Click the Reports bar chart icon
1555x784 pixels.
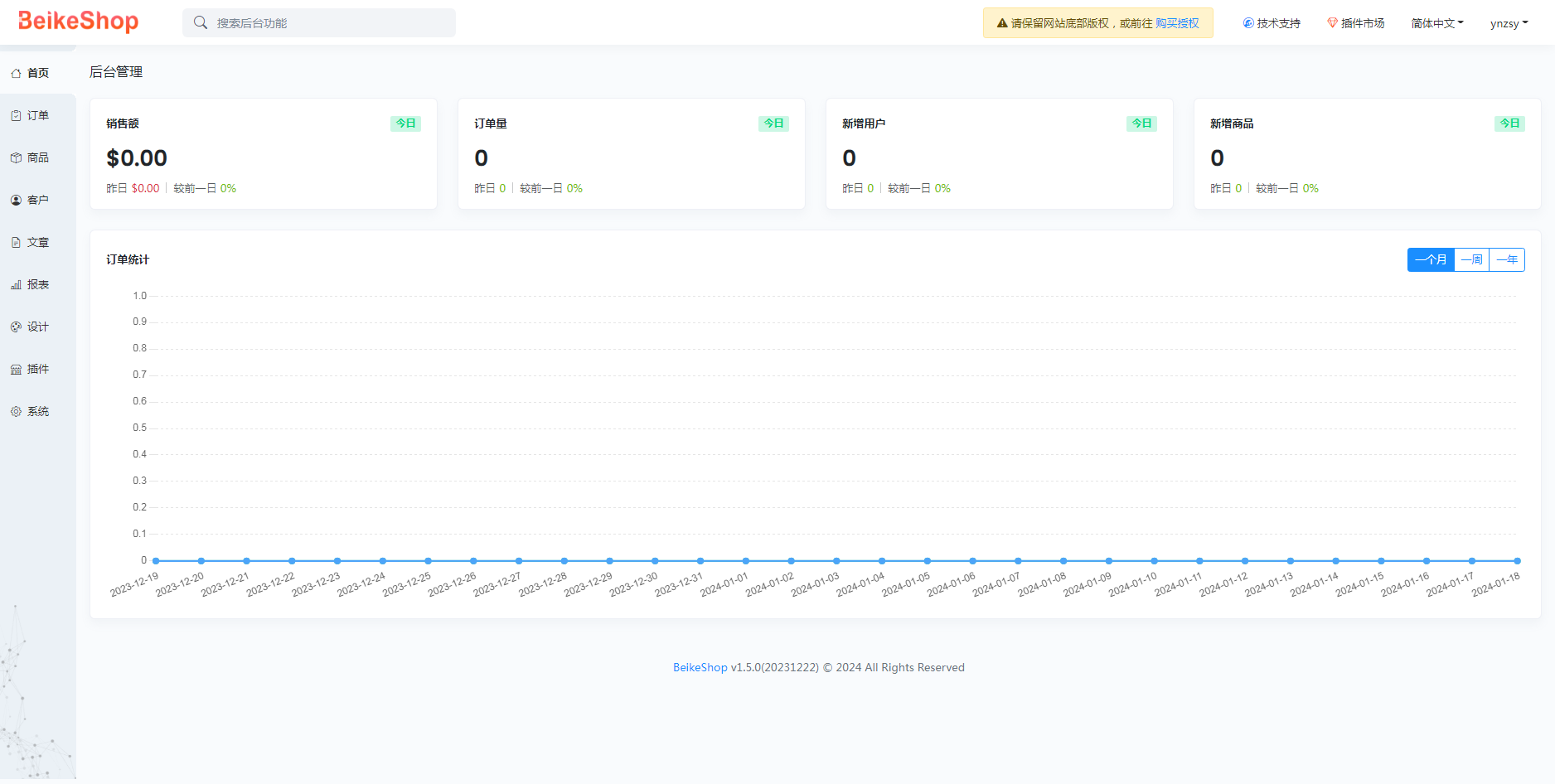pyautogui.click(x=16, y=285)
